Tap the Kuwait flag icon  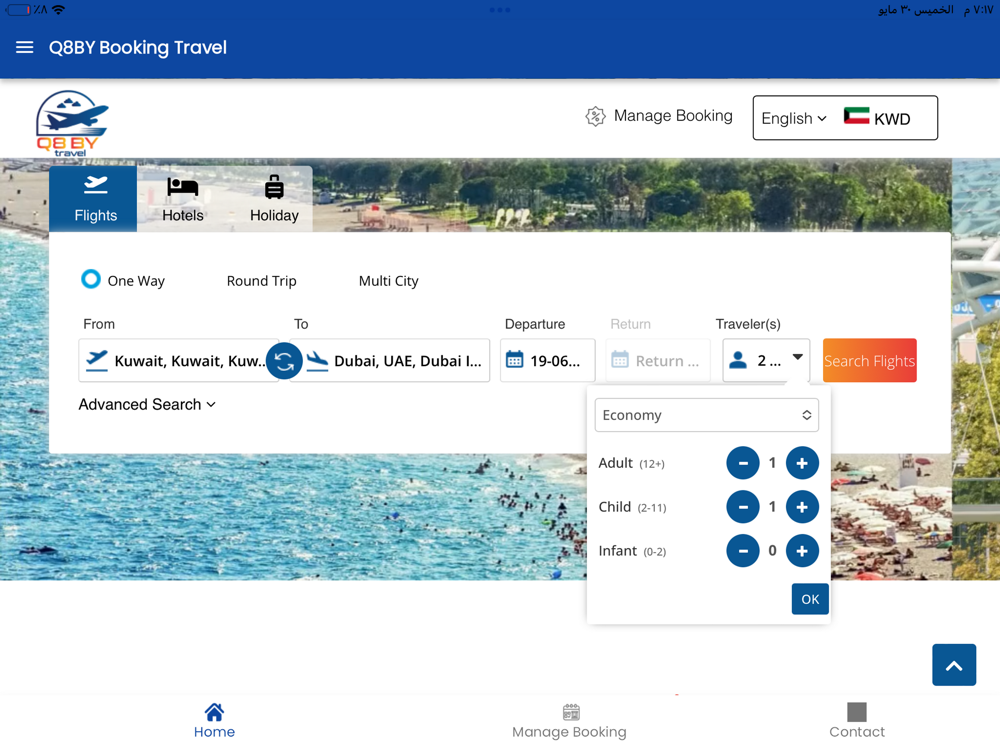tap(856, 116)
